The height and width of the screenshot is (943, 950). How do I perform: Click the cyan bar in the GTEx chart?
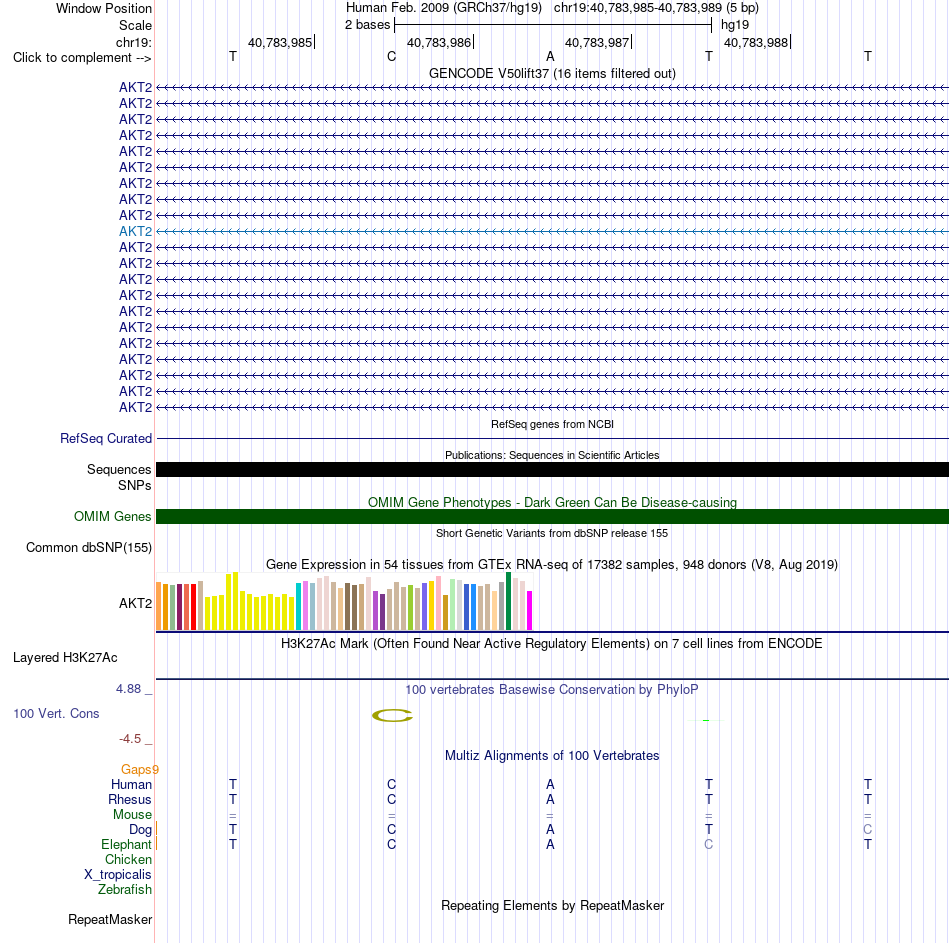coord(298,607)
